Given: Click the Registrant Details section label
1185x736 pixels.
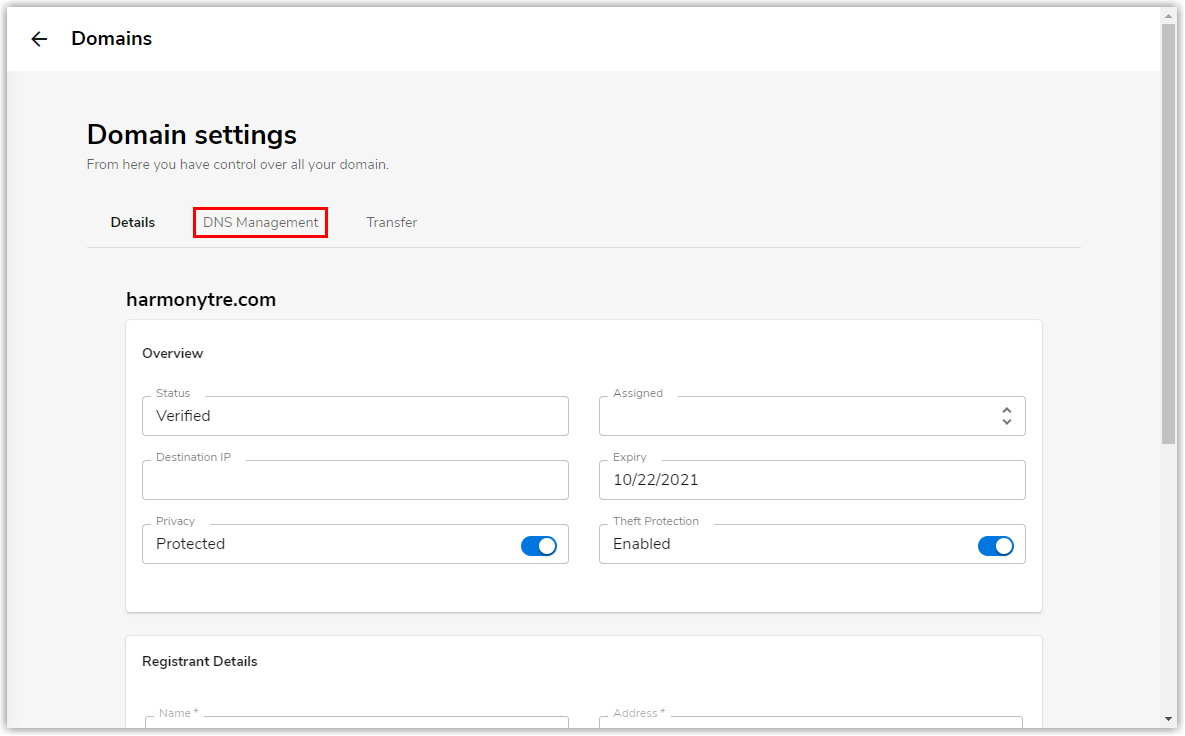Looking at the screenshot, I should point(200,661).
